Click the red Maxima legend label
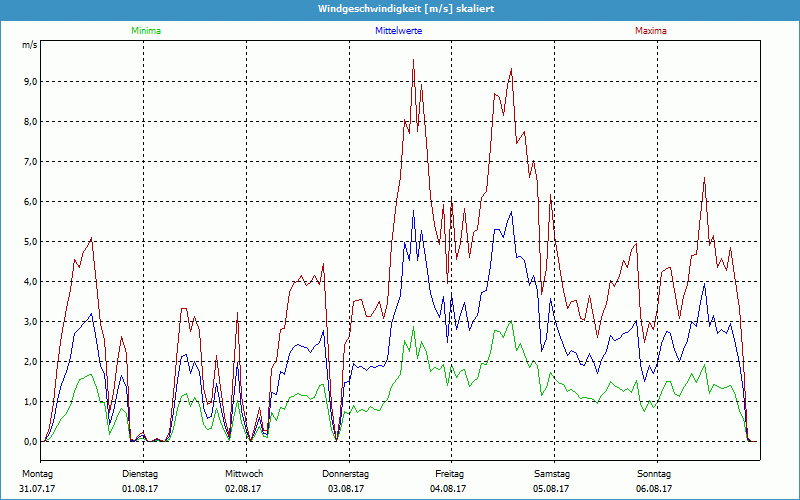800x500 pixels. click(651, 31)
